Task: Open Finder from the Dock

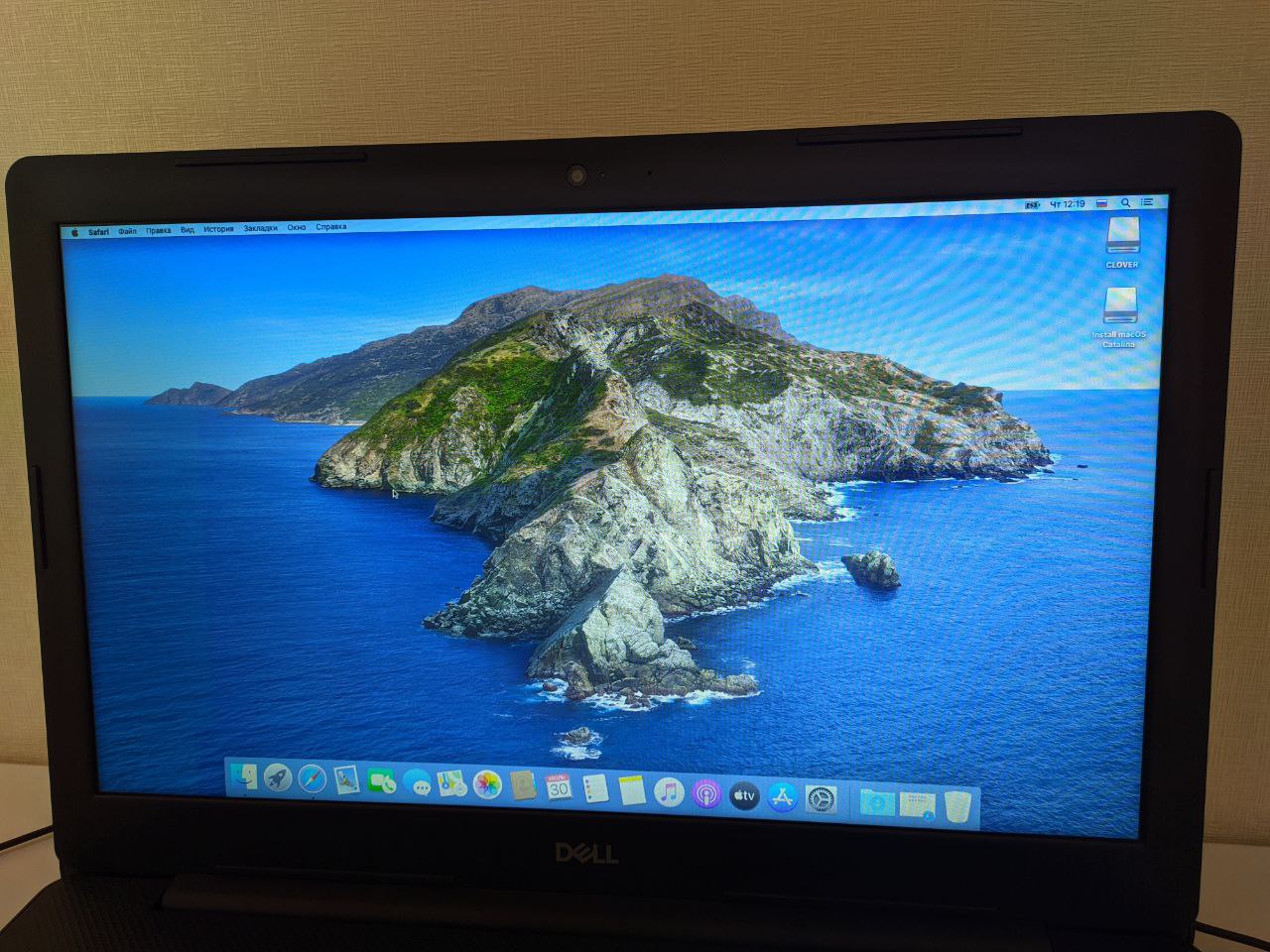Action: pyautogui.click(x=243, y=776)
